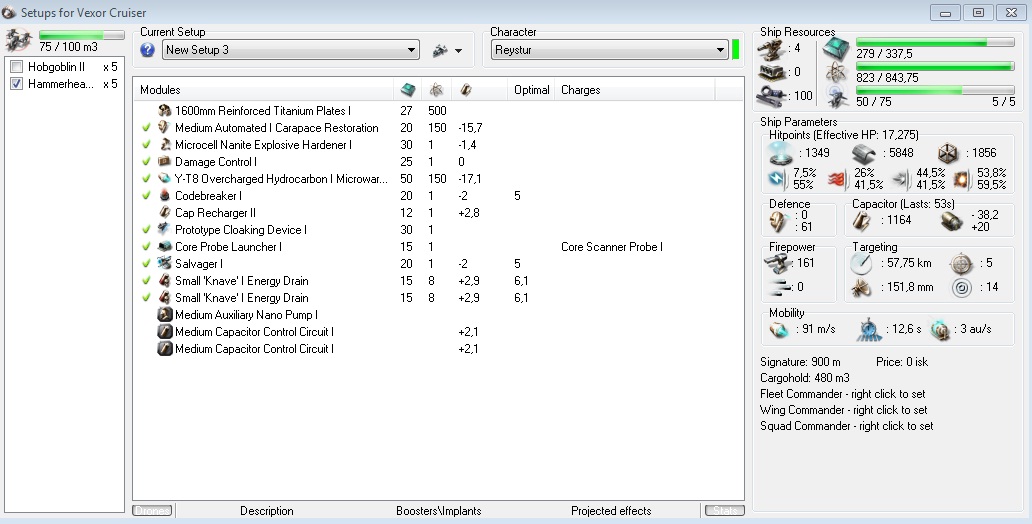This screenshot has height=524, width=1032.
Task: Select the Core Scanner Probe I charge
Action: tap(611, 247)
